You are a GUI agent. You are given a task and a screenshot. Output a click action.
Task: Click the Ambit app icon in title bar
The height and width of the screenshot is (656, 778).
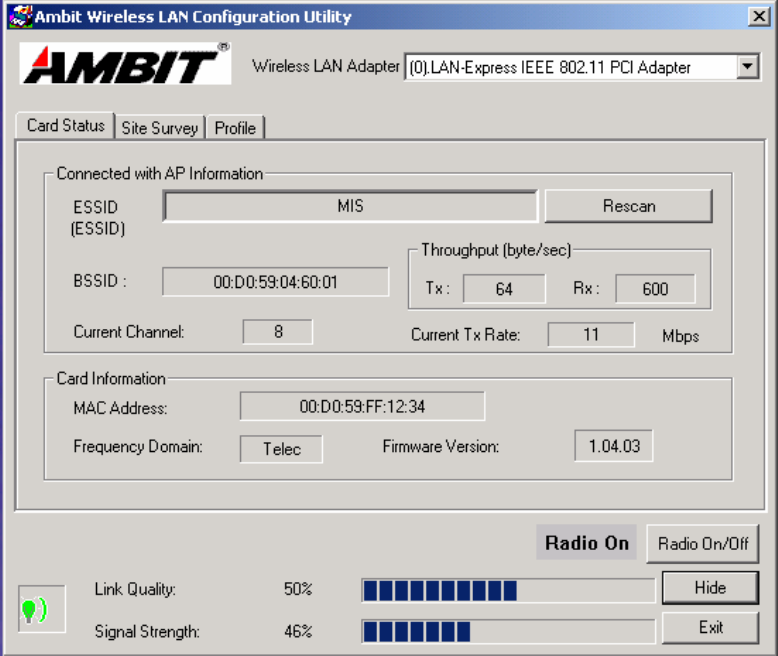click(21, 16)
